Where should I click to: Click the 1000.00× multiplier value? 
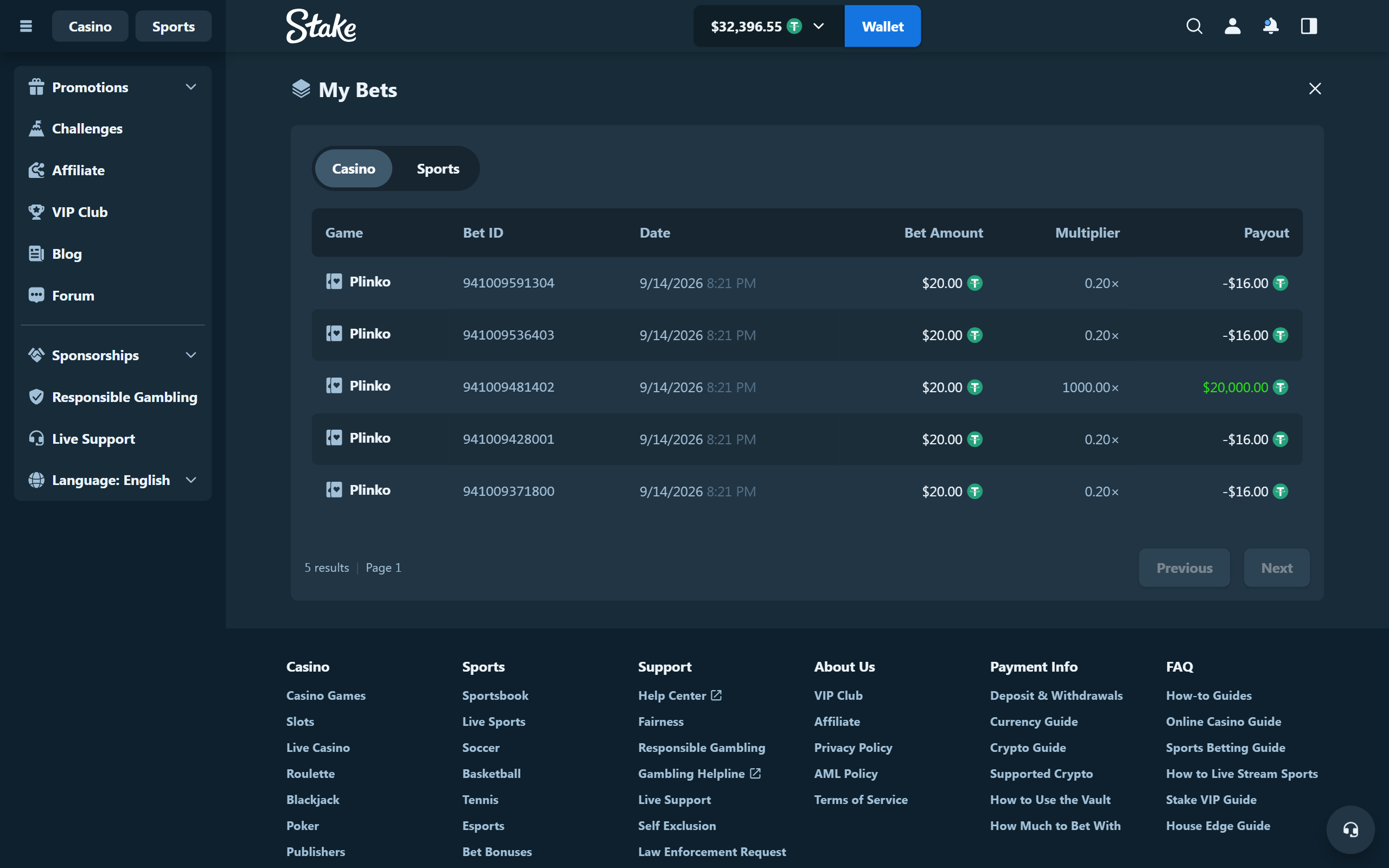point(1091,387)
